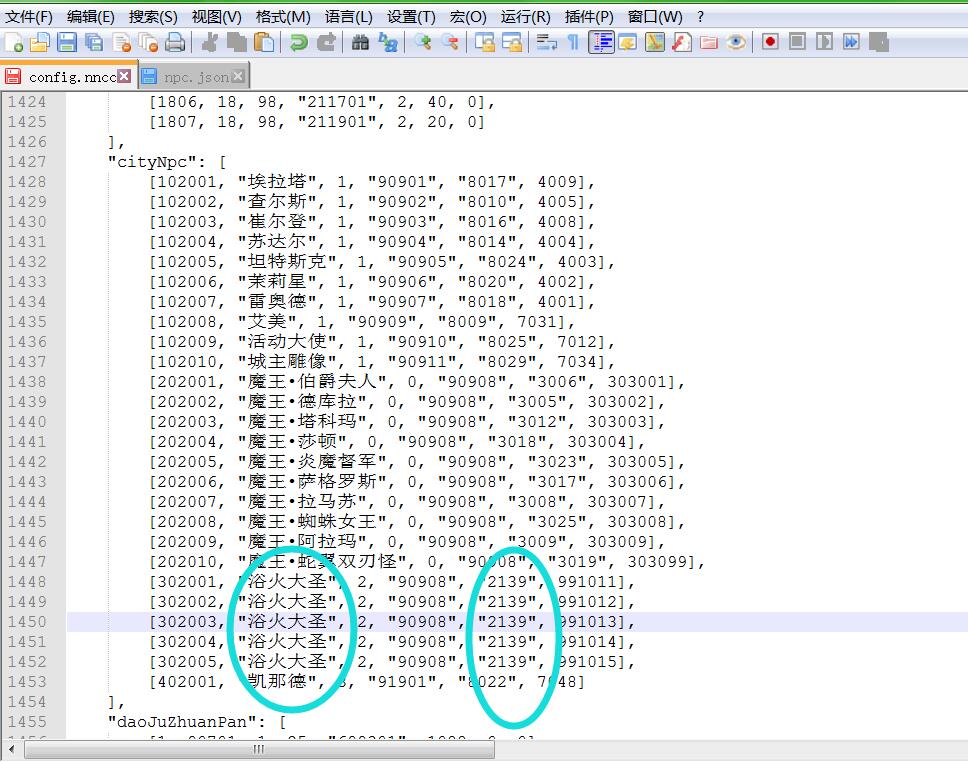Open the 编辑(E) menu
This screenshot has height=762, width=968.
90,17
